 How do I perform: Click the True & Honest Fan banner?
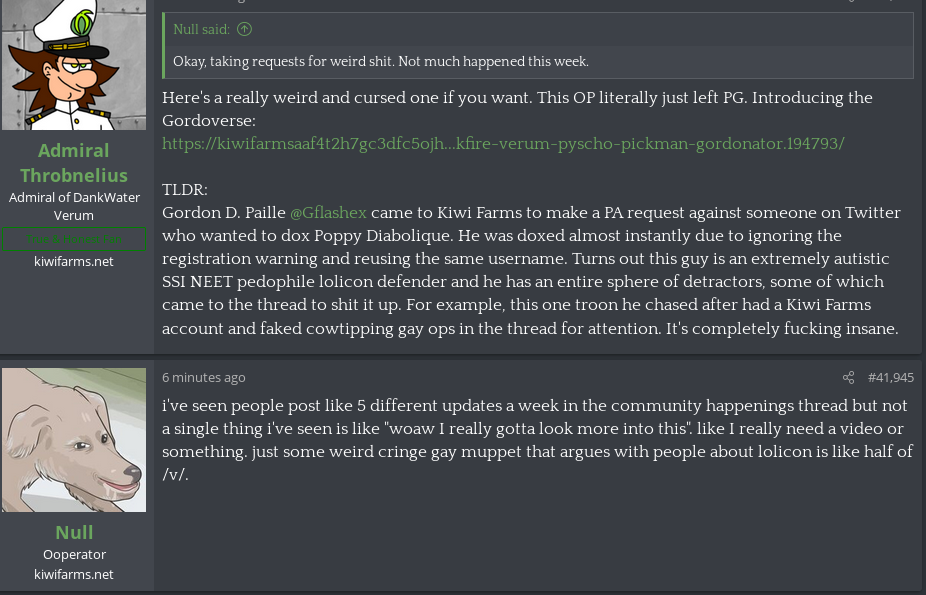click(x=74, y=240)
